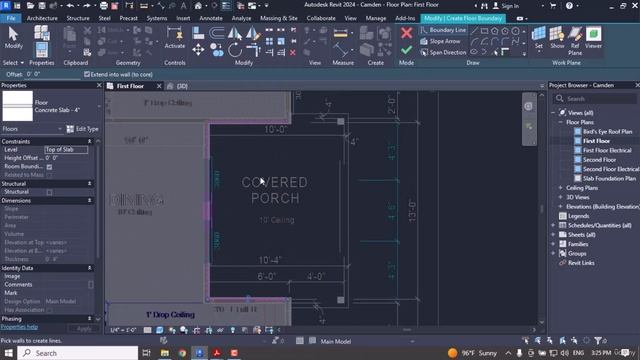This screenshot has height=360, width=640.
Task: Open the Annotate ribbon tab
Action: (x=211, y=18)
